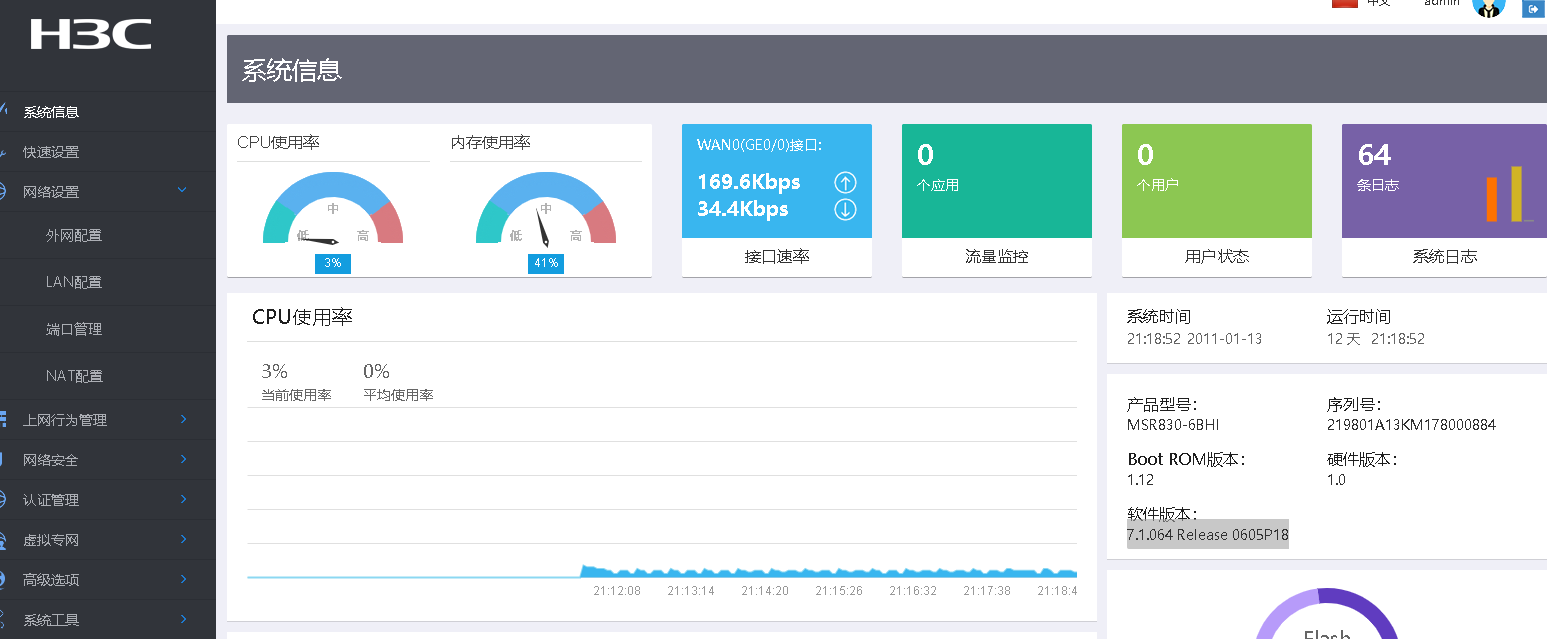The image size is (1547, 639).
Task: Open the admin user avatar
Action: (1488, 7)
